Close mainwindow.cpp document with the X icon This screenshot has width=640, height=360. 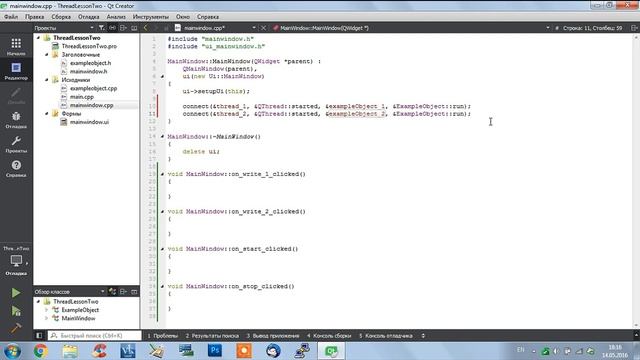point(263,28)
